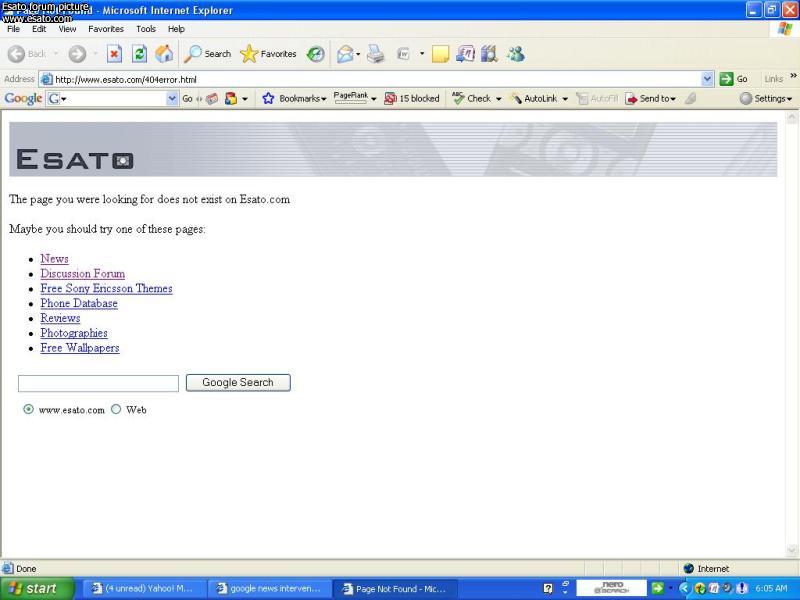Open the Phone Database link
This screenshot has height=600, width=800.
pos(79,303)
